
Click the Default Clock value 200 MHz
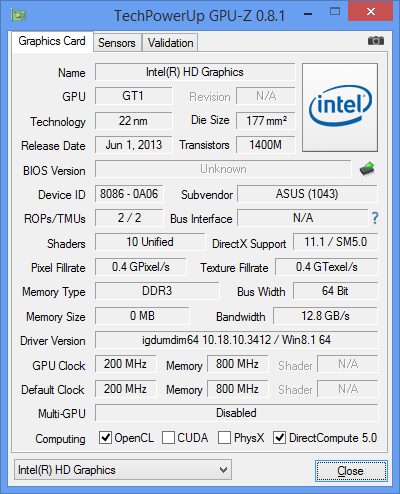tap(125, 389)
